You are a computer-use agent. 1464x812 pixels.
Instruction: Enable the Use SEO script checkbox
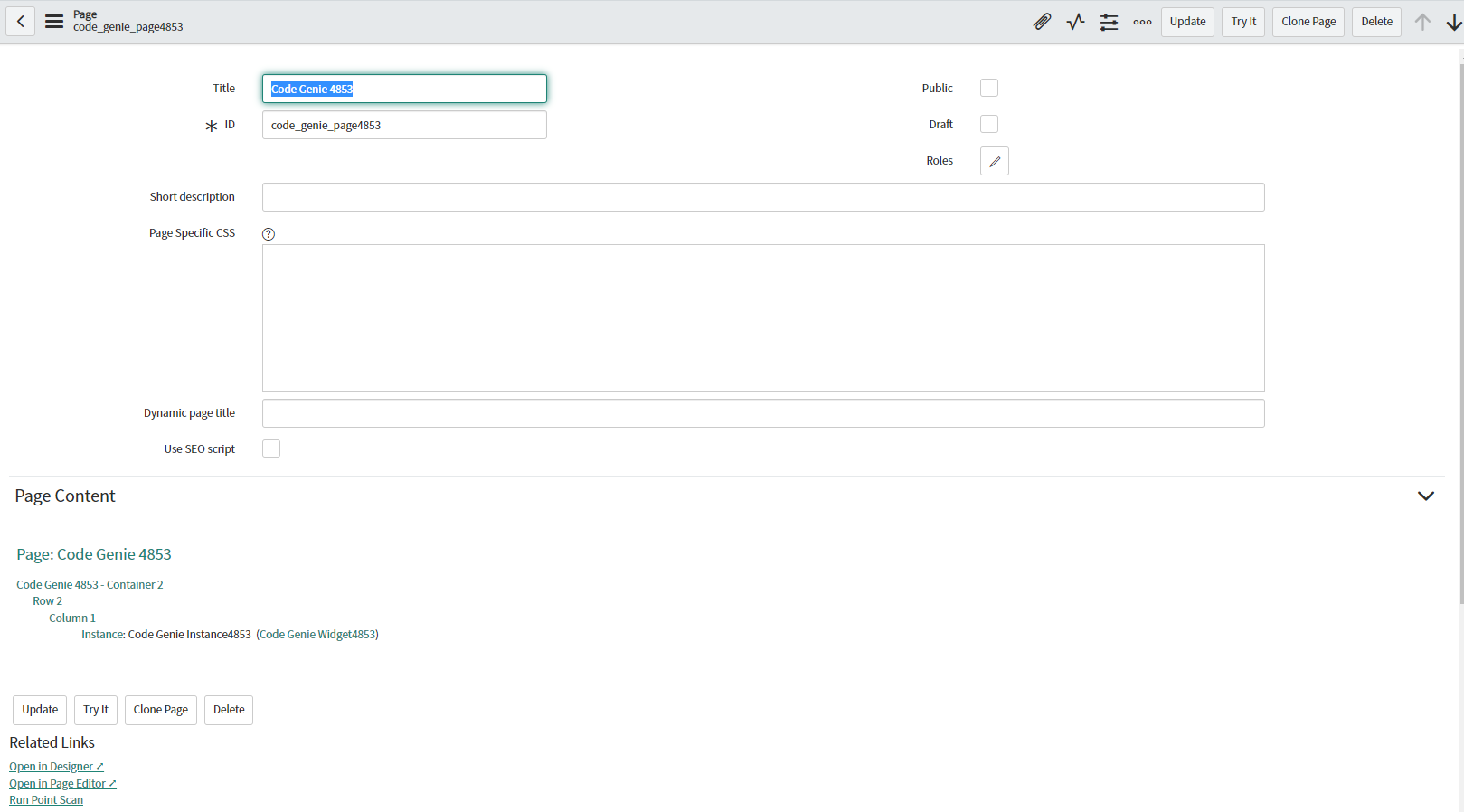pos(271,448)
